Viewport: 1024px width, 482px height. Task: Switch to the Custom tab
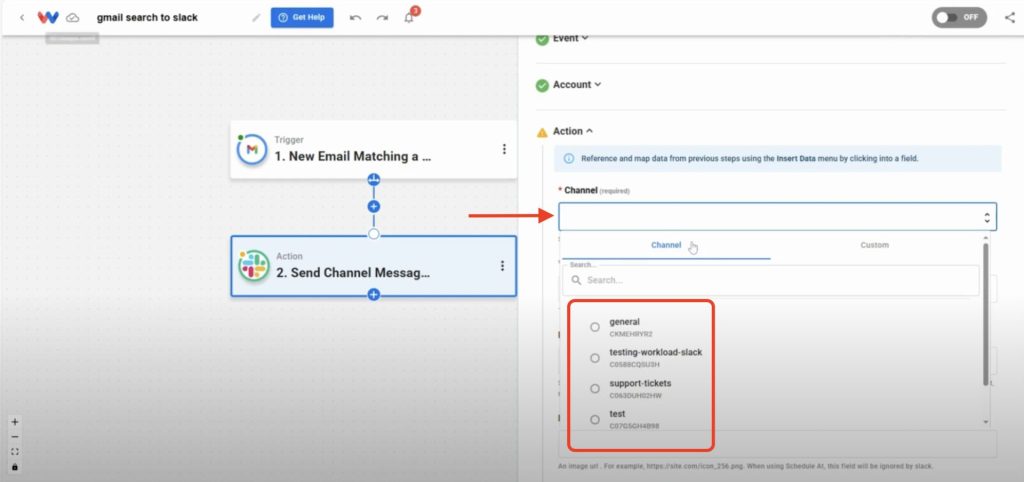[x=874, y=246]
